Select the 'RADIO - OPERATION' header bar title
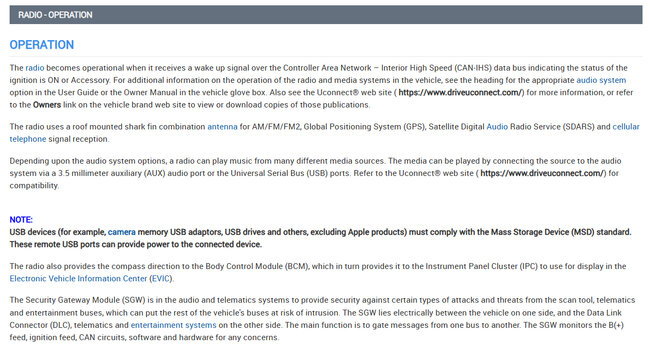 coord(55,15)
